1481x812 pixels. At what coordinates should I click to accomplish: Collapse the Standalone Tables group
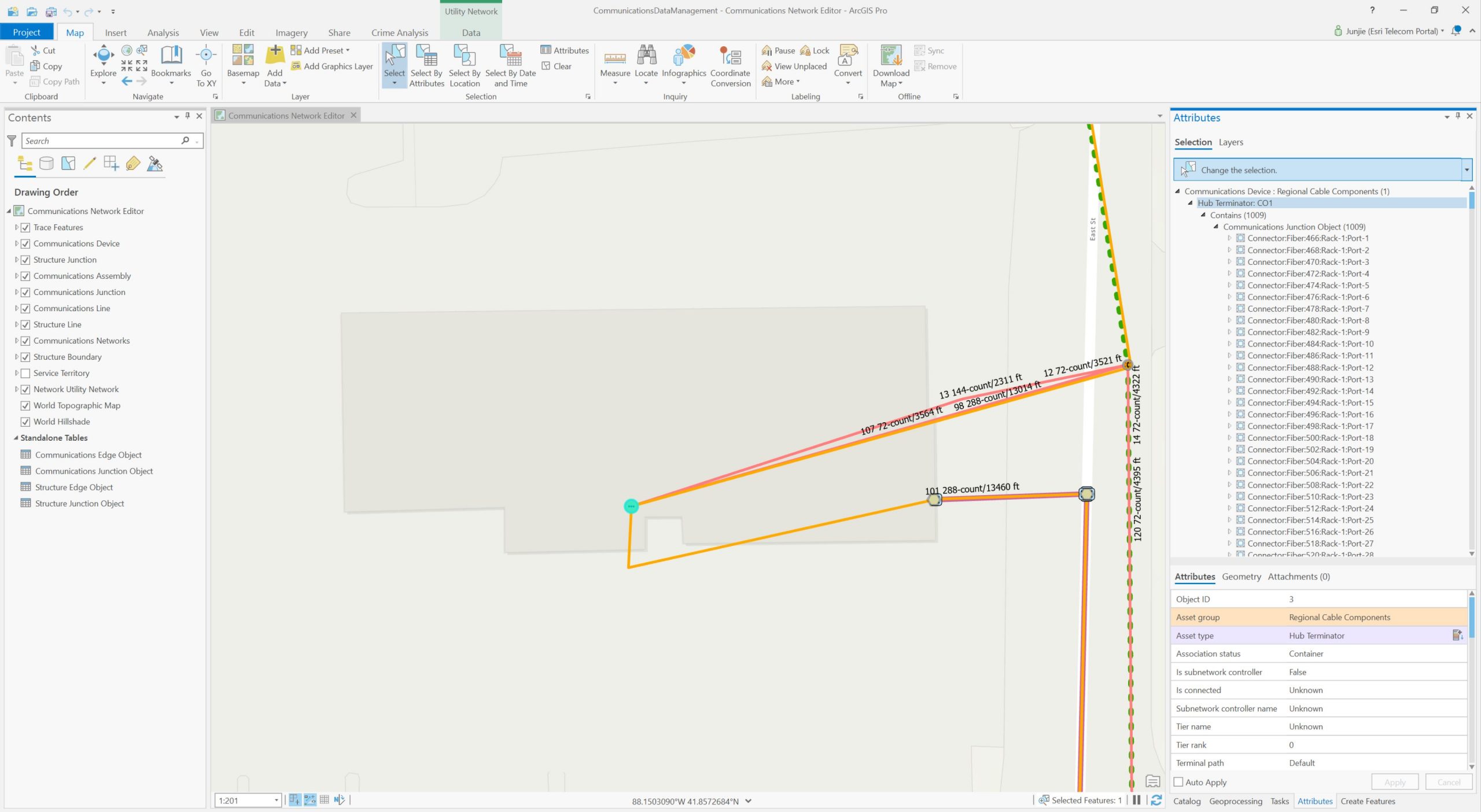tap(16, 438)
